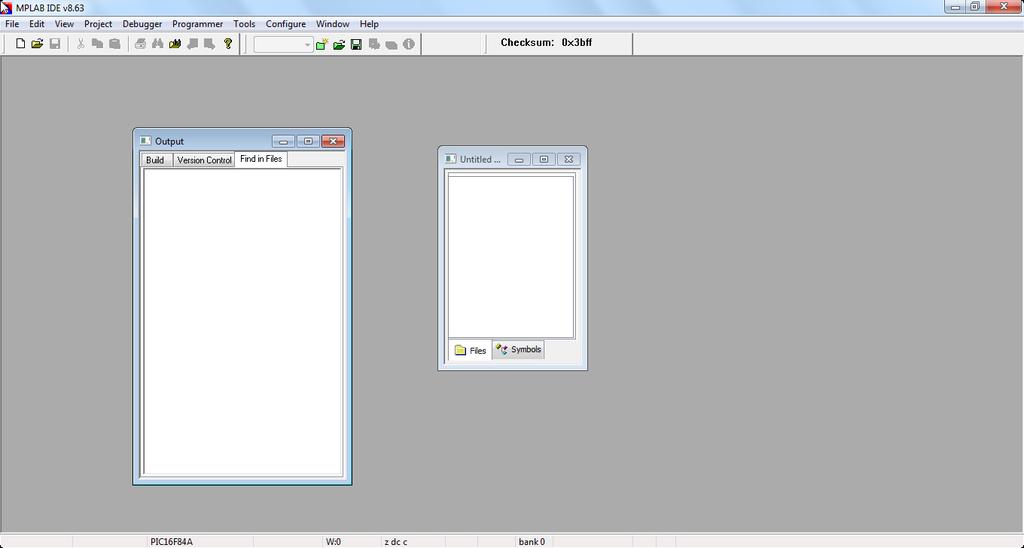
Task: Click the New File toolbar icon
Action: pyautogui.click(x=20, y=44)
